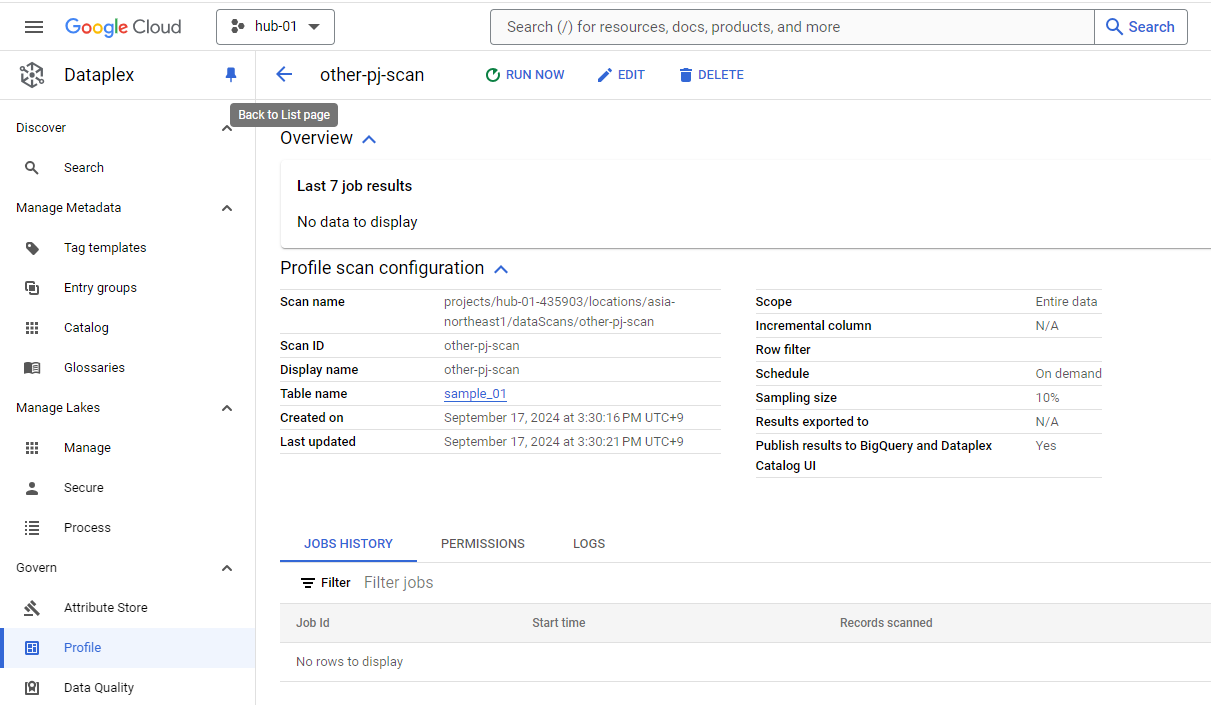Viewport: 1211px width, 705px height.
Task: Open the hub-01 project selector dropdown
Action: (x=275, y=27)
